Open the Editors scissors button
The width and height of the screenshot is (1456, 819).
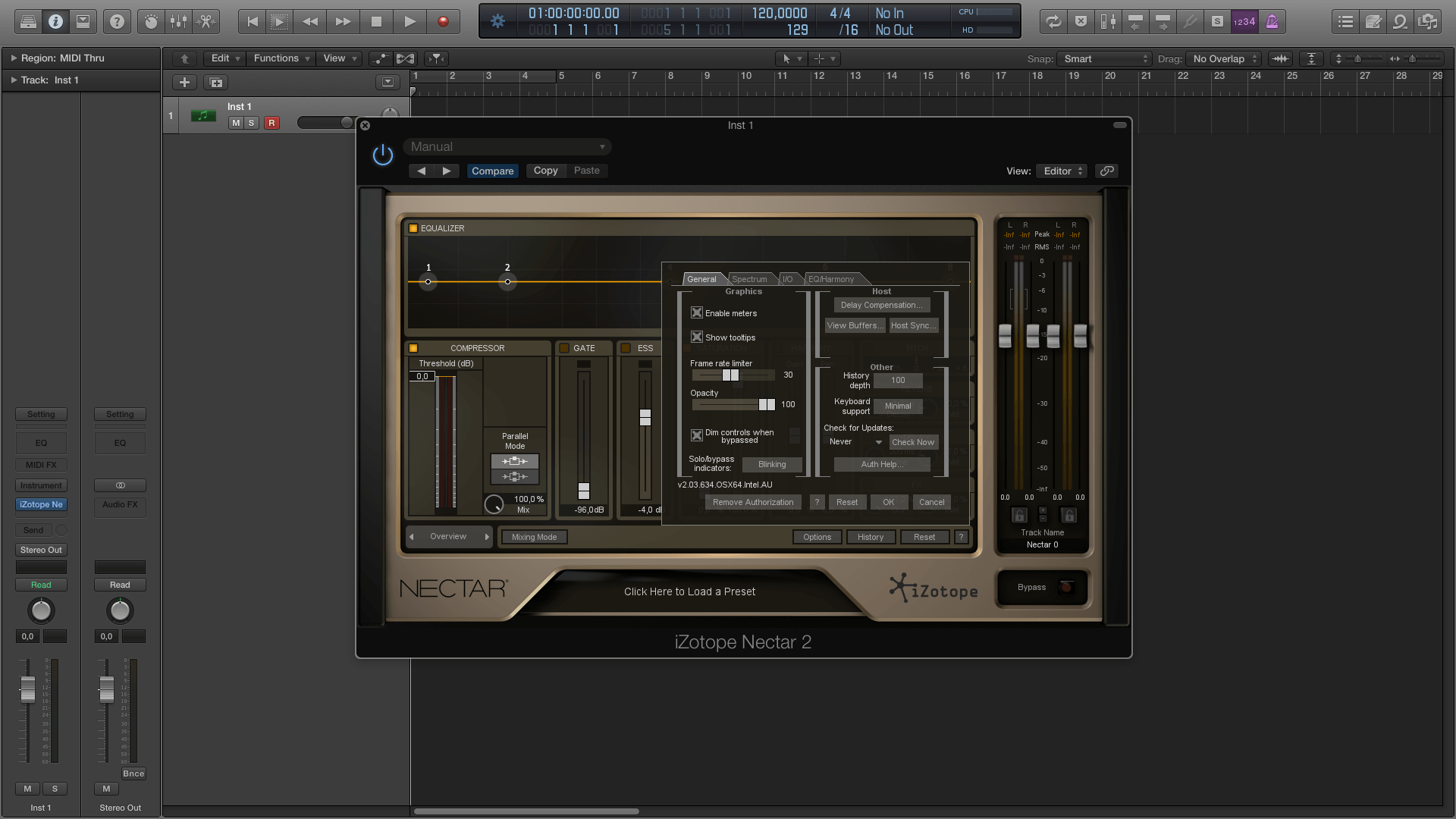click(206, 22)
